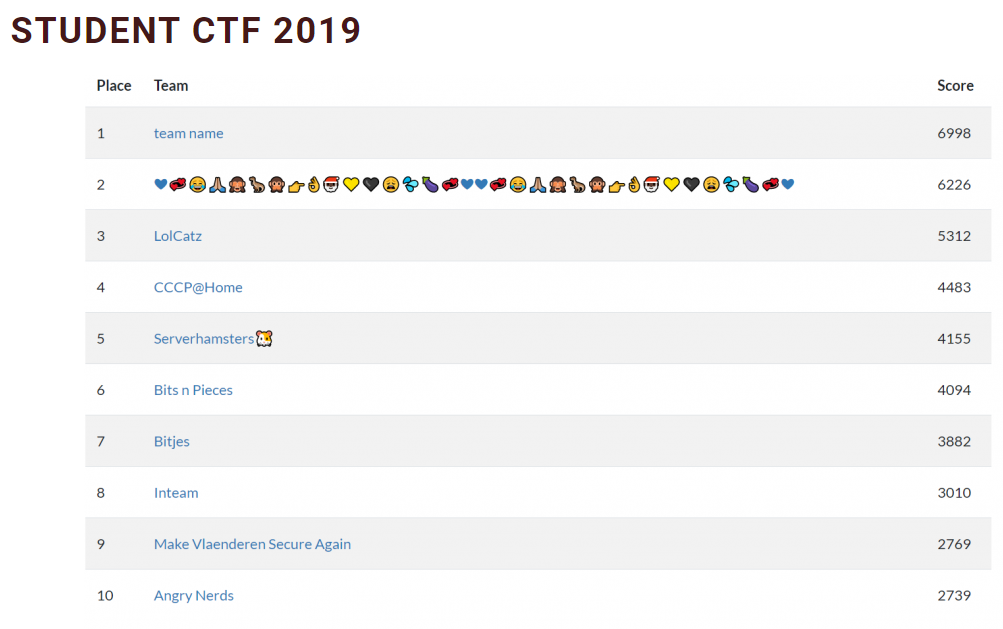Click the score 2739 for Angry Nerds
Image resolution: width=1003 pixels, height=629 pixels.
[954, 596]
